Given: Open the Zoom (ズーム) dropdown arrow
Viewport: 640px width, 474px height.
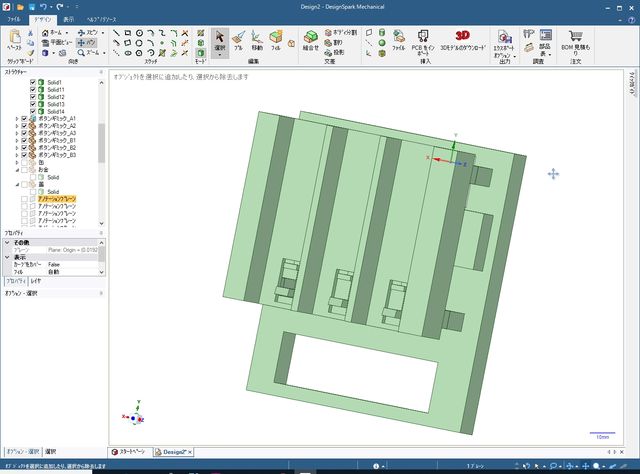Looking at the screenshot, I should click(104, 53).
